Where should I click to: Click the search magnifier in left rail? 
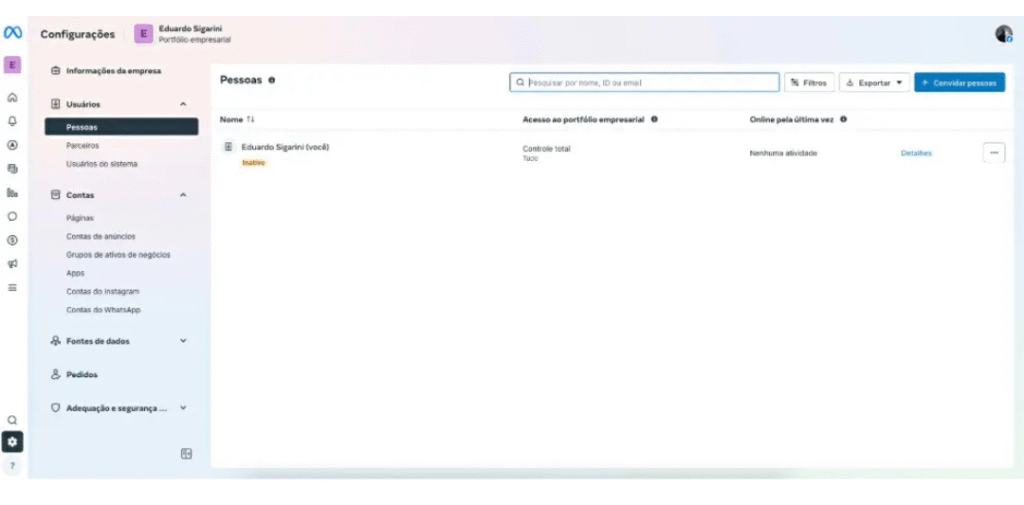(12, 420)
